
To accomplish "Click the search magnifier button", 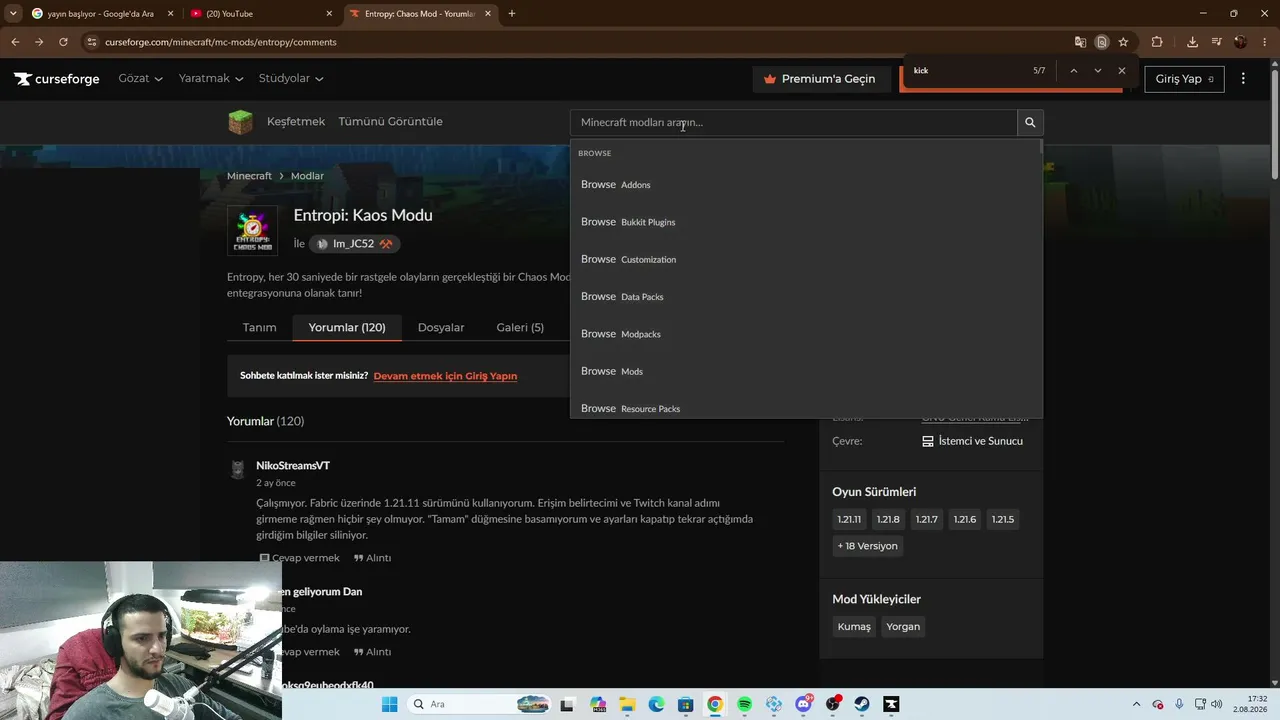I will coord(1030,122).
